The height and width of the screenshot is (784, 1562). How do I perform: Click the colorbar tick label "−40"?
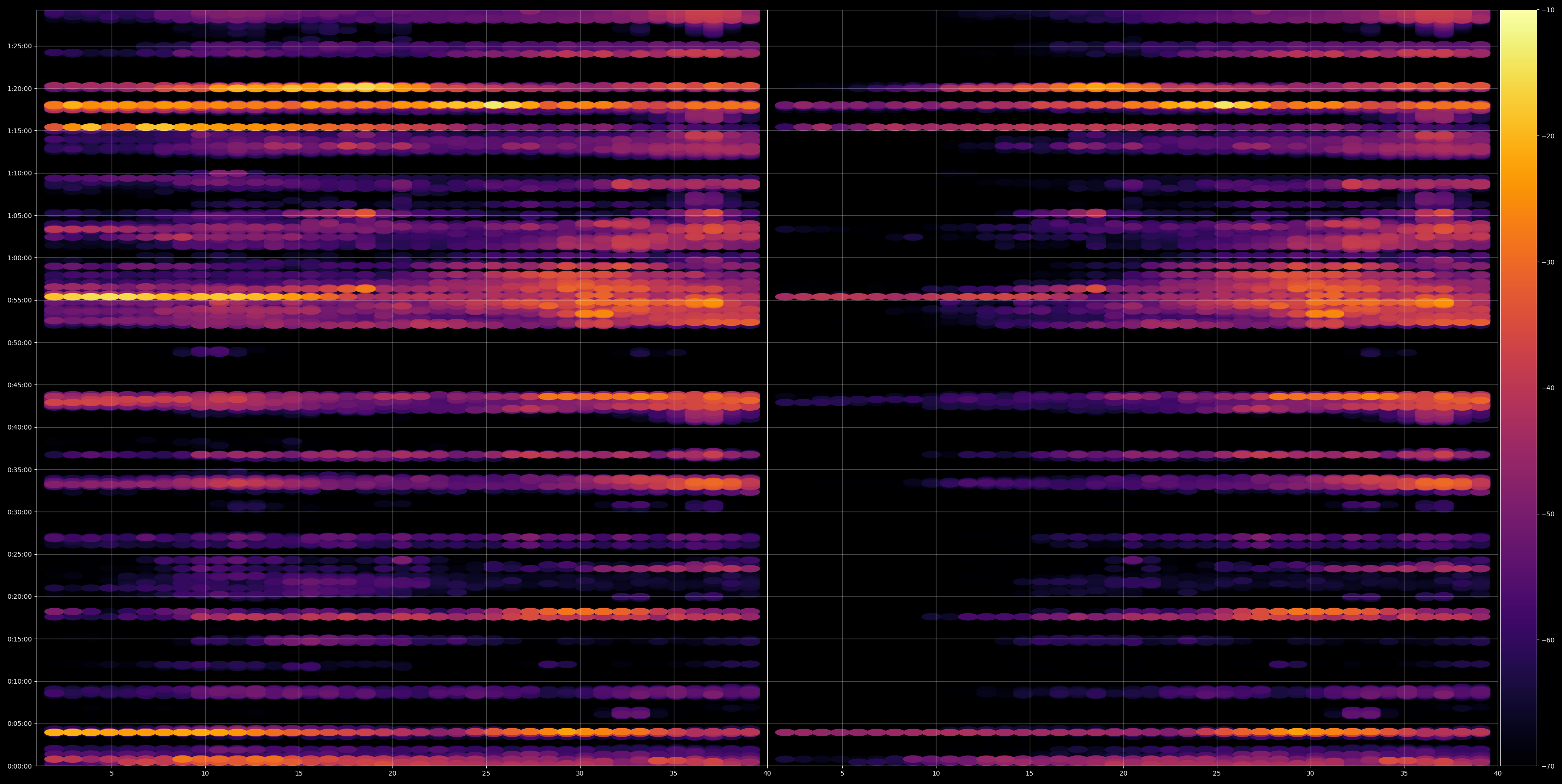click(x=1548, y=388)
